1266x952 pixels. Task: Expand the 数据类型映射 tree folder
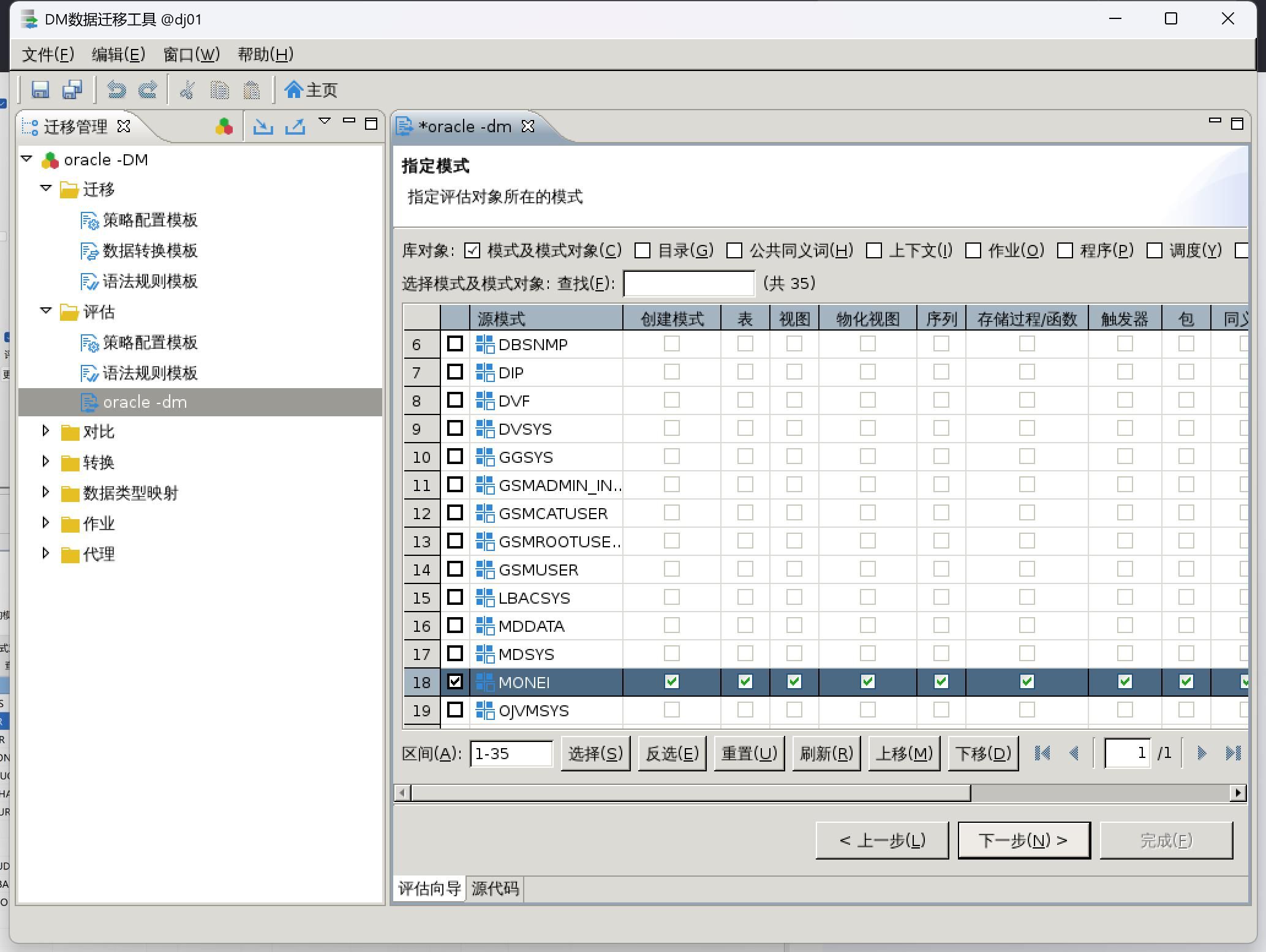(x=46, y=492)
